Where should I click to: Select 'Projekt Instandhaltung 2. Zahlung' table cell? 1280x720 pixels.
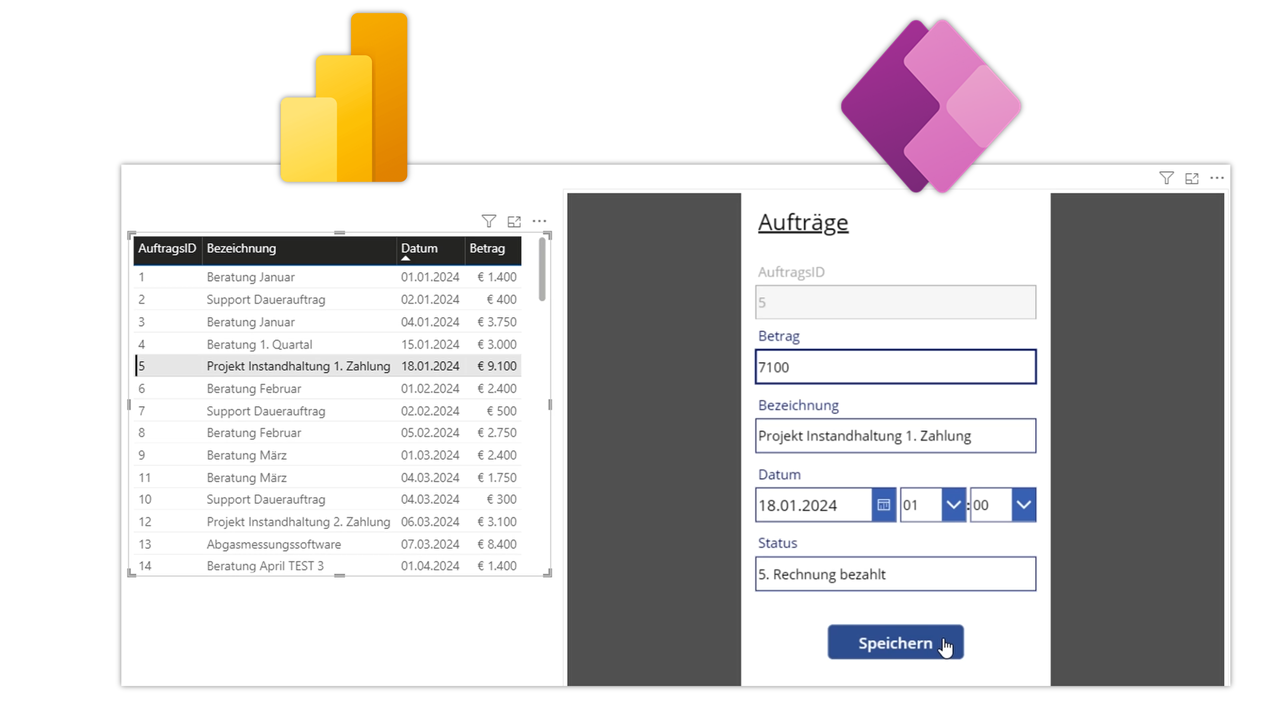pyautogui.click(x=298, y=522)
